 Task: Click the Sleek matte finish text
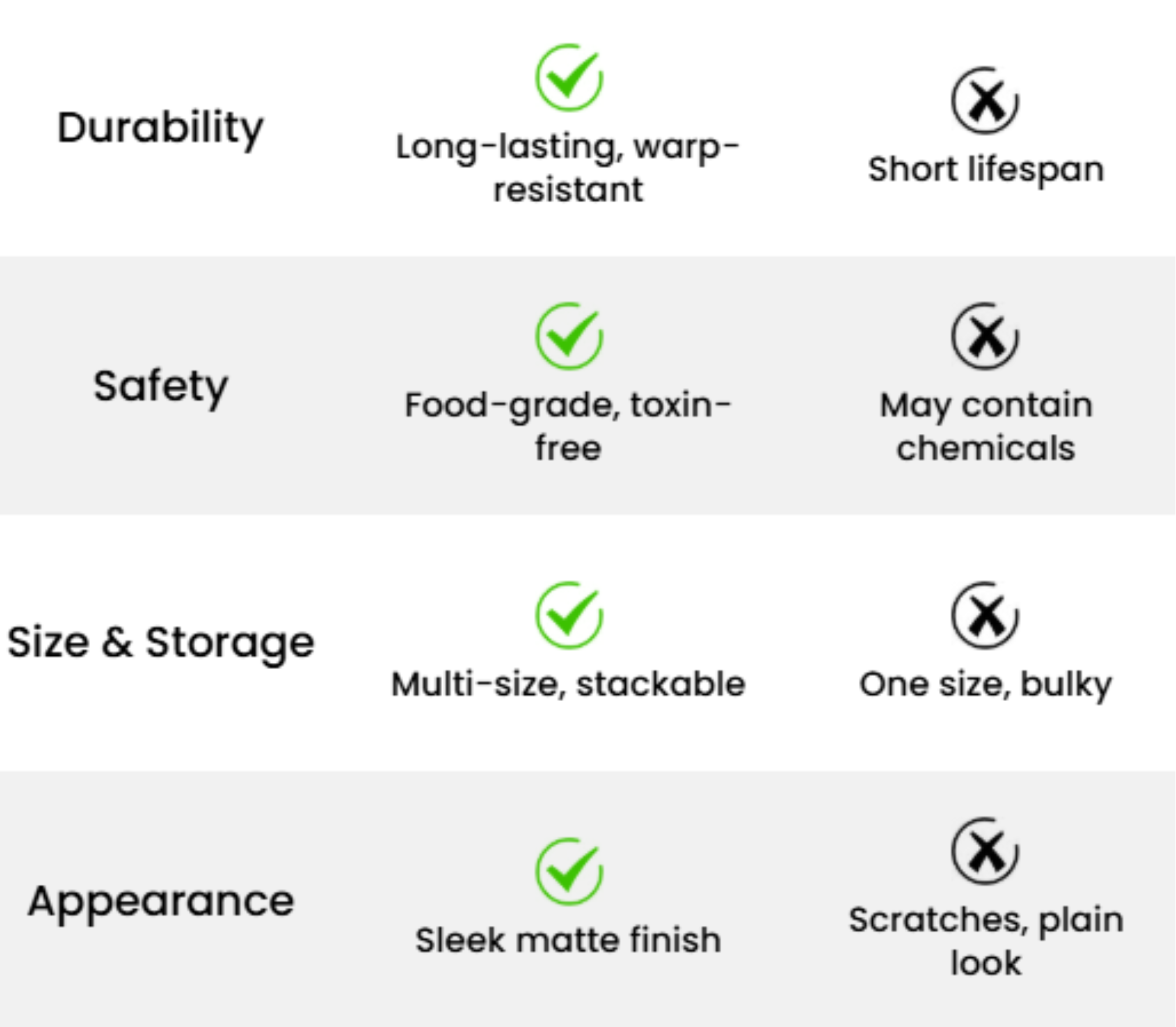click(x=568, y=940)
